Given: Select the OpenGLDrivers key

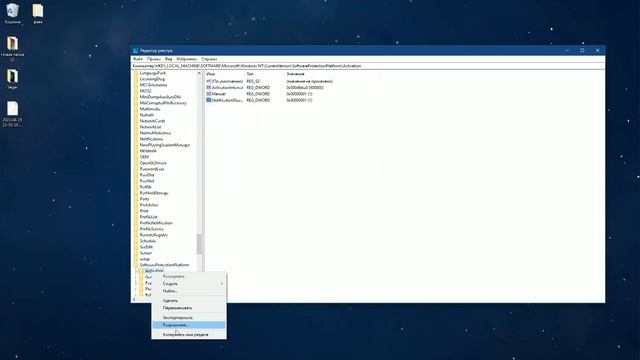Looking at the screenshot, I should tap(153, 163).
